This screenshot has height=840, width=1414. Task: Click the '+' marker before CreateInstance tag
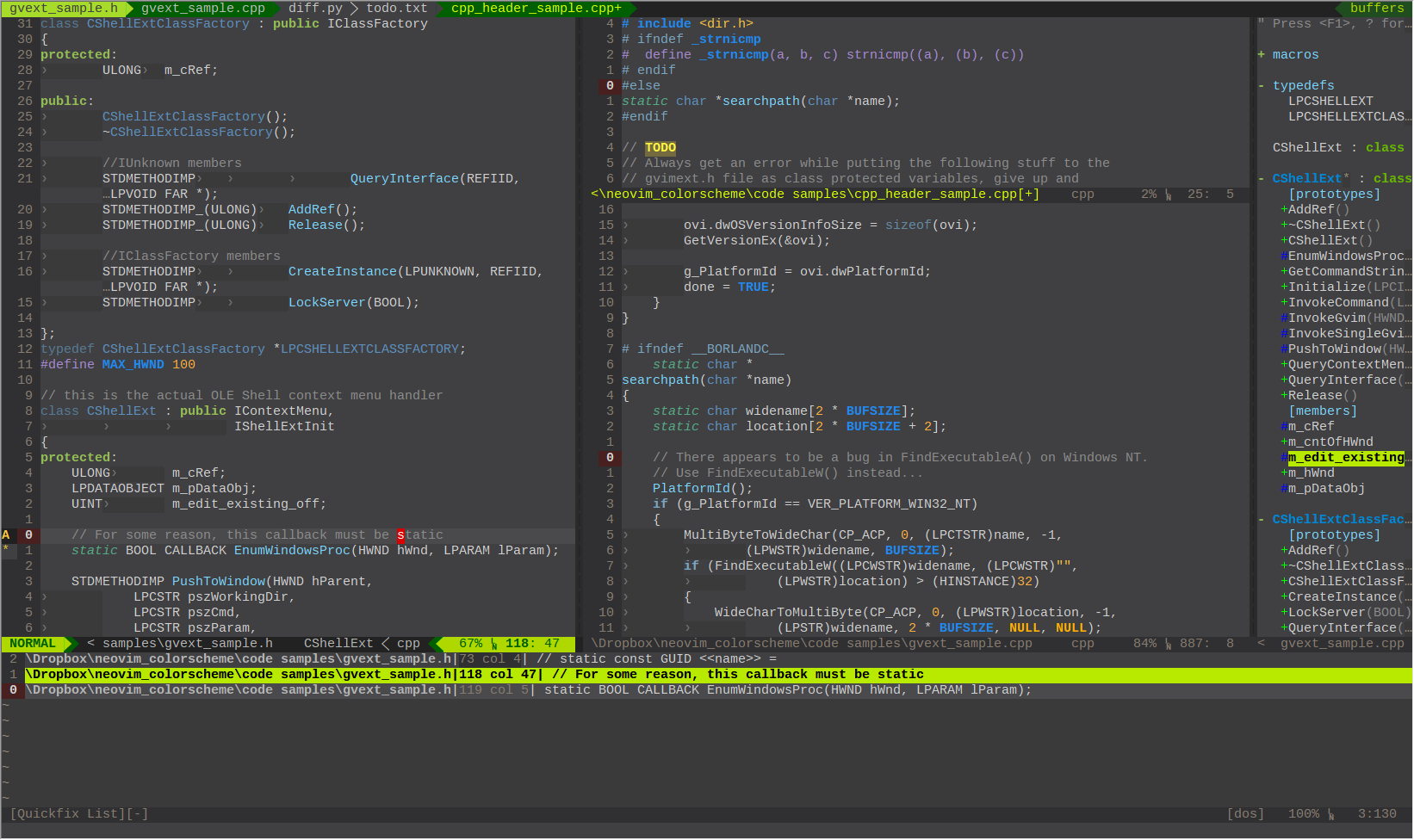(1284, 597)
